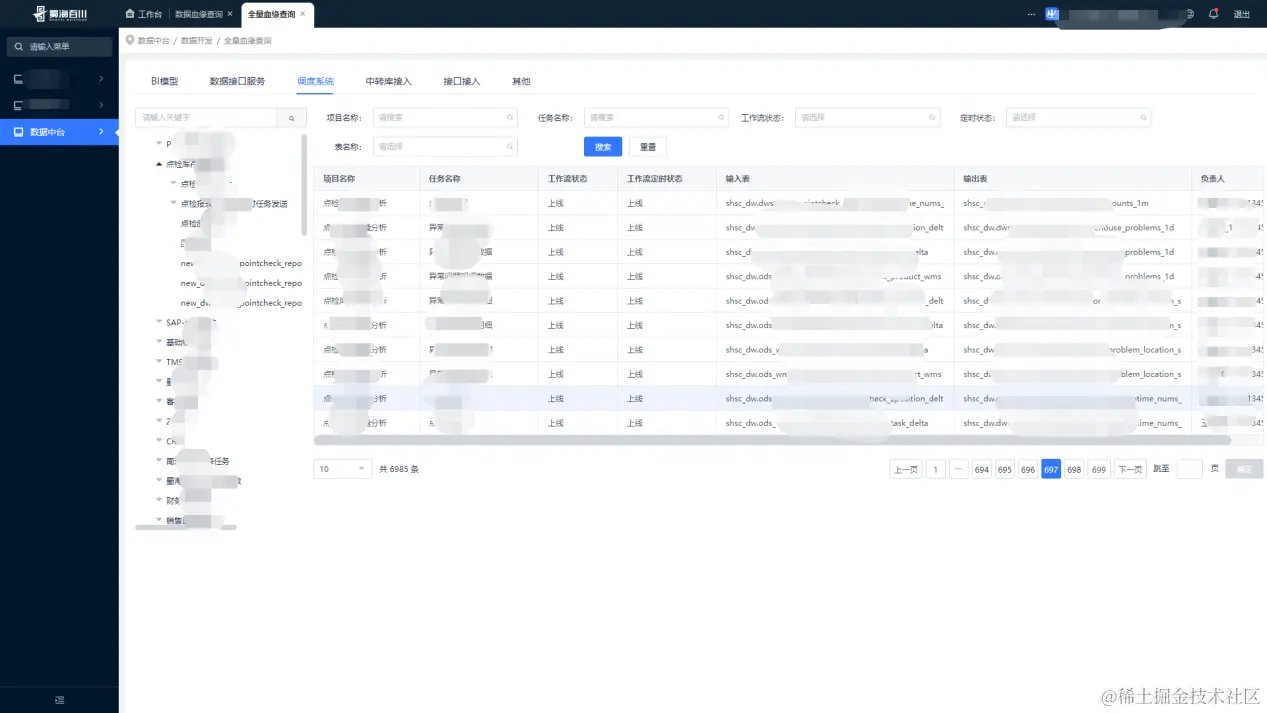Click the 数据中台 monitor icon in sidebar
Screen dimensions: 1267x713
tap(18, 132)
